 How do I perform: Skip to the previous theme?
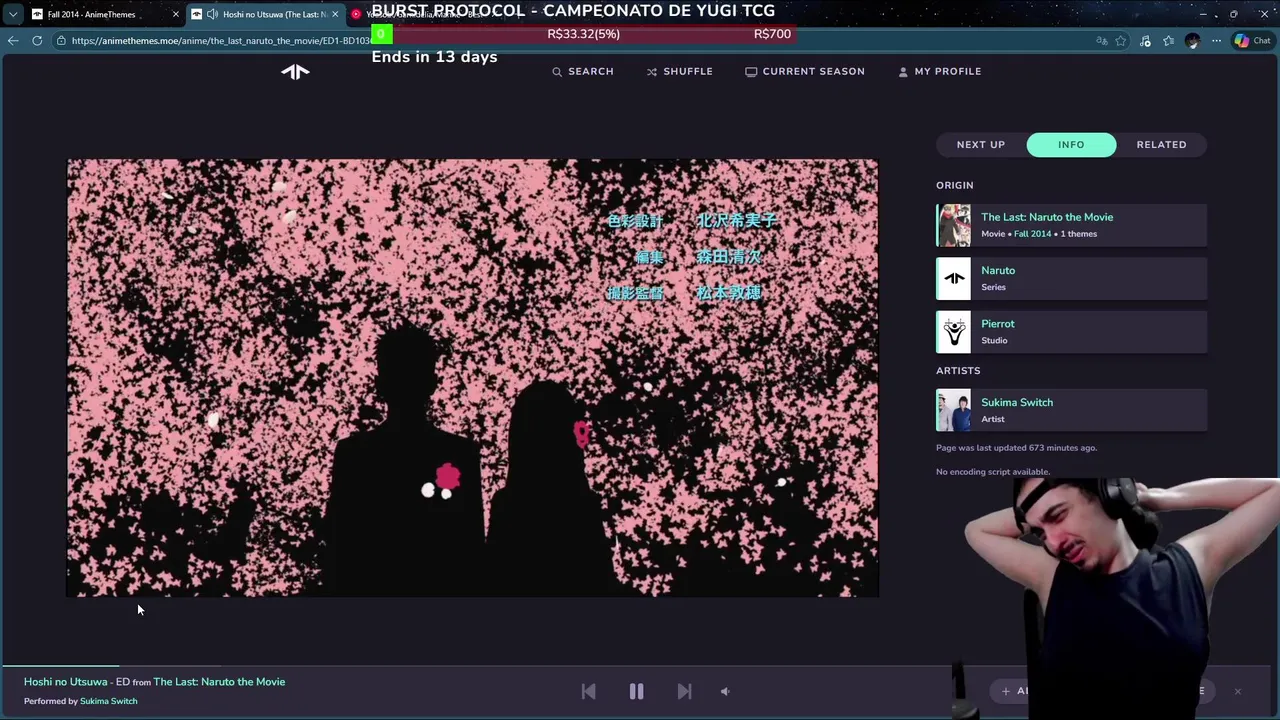point(588,691)
